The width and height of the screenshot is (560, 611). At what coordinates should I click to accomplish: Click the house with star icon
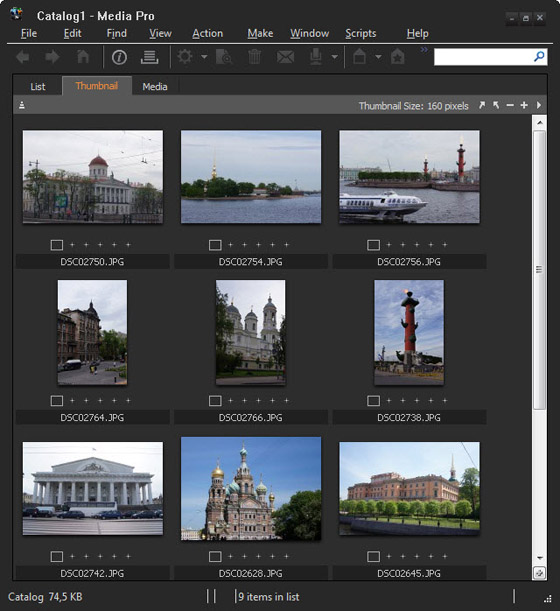tap(397, 57)
